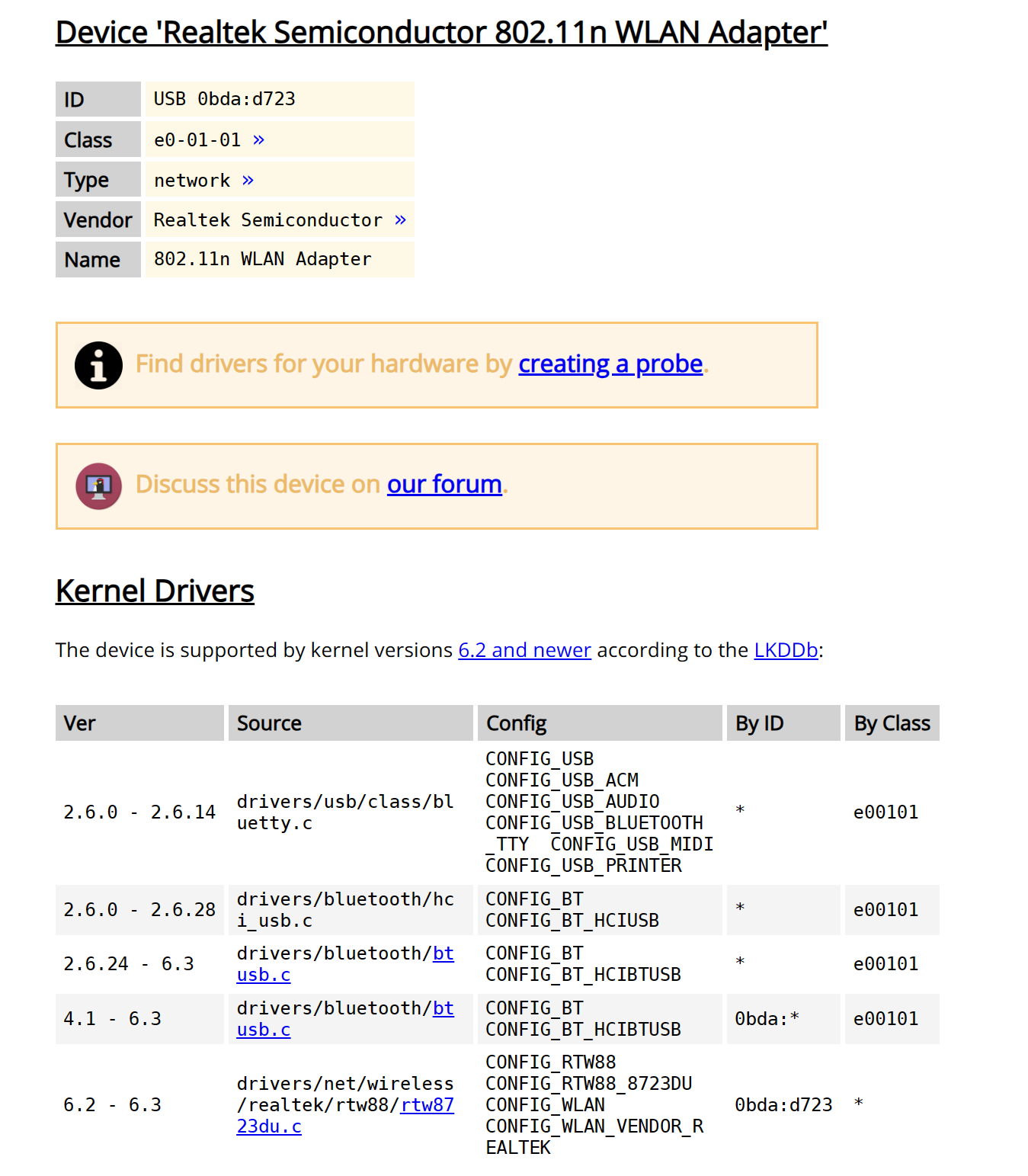Viewport: 1028px width, 1176px height.
Task: Open the '6.2 and newer' kernel link
Action: tap(524, 650)
